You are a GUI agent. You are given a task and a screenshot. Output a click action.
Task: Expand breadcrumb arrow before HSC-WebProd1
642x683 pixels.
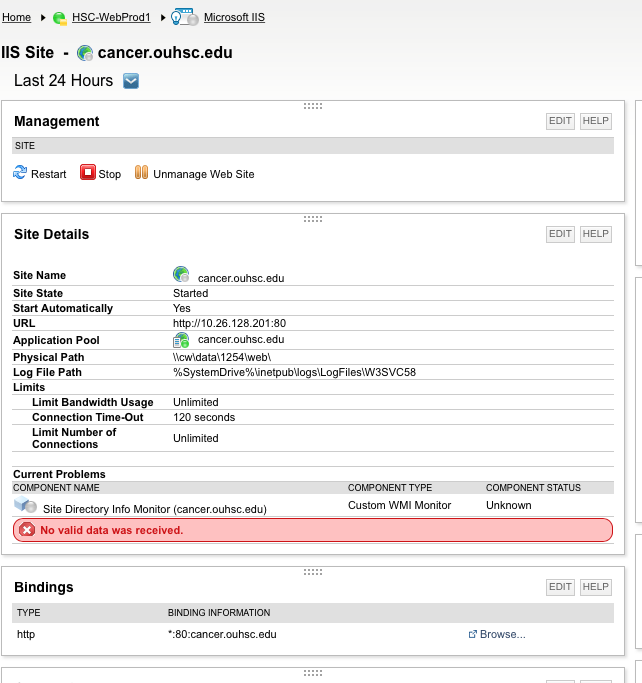(42, 18)
